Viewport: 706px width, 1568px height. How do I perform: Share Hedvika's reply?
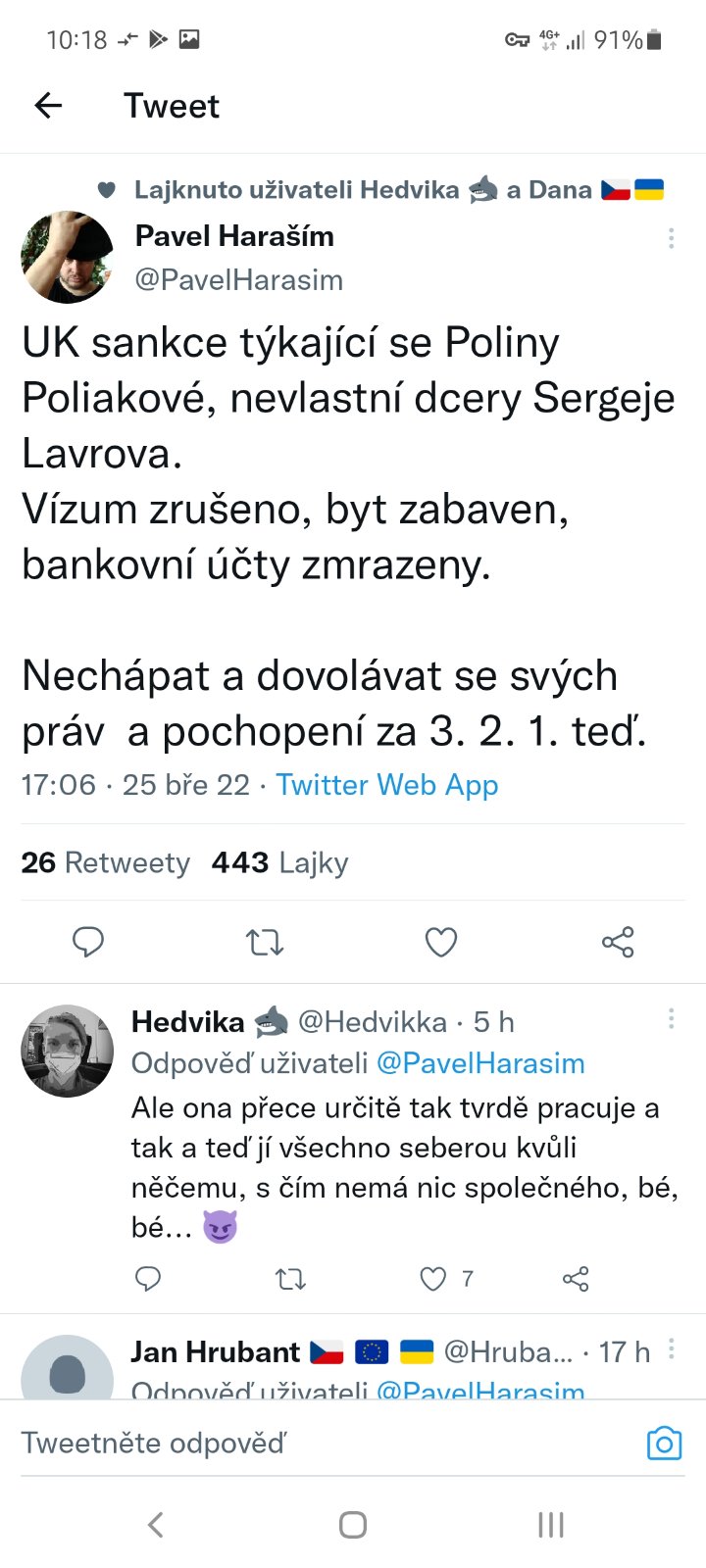click(x=576, y=1278)
